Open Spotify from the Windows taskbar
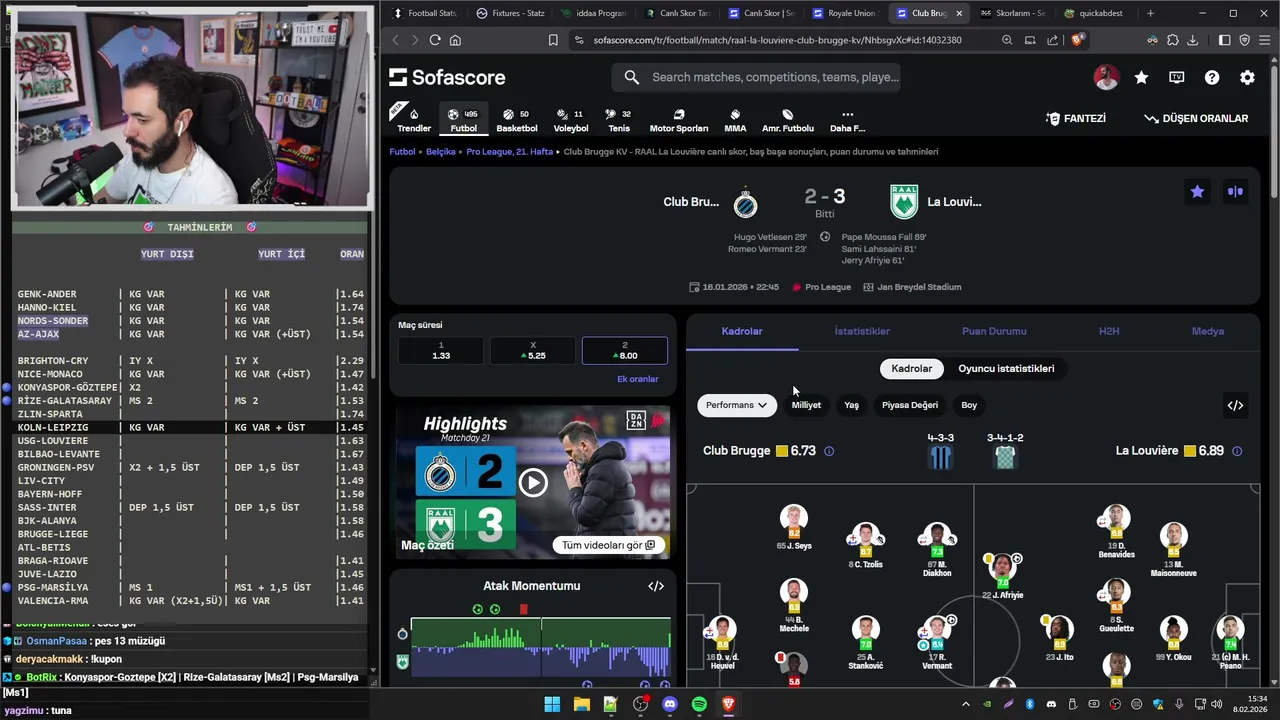 (699, 704)
